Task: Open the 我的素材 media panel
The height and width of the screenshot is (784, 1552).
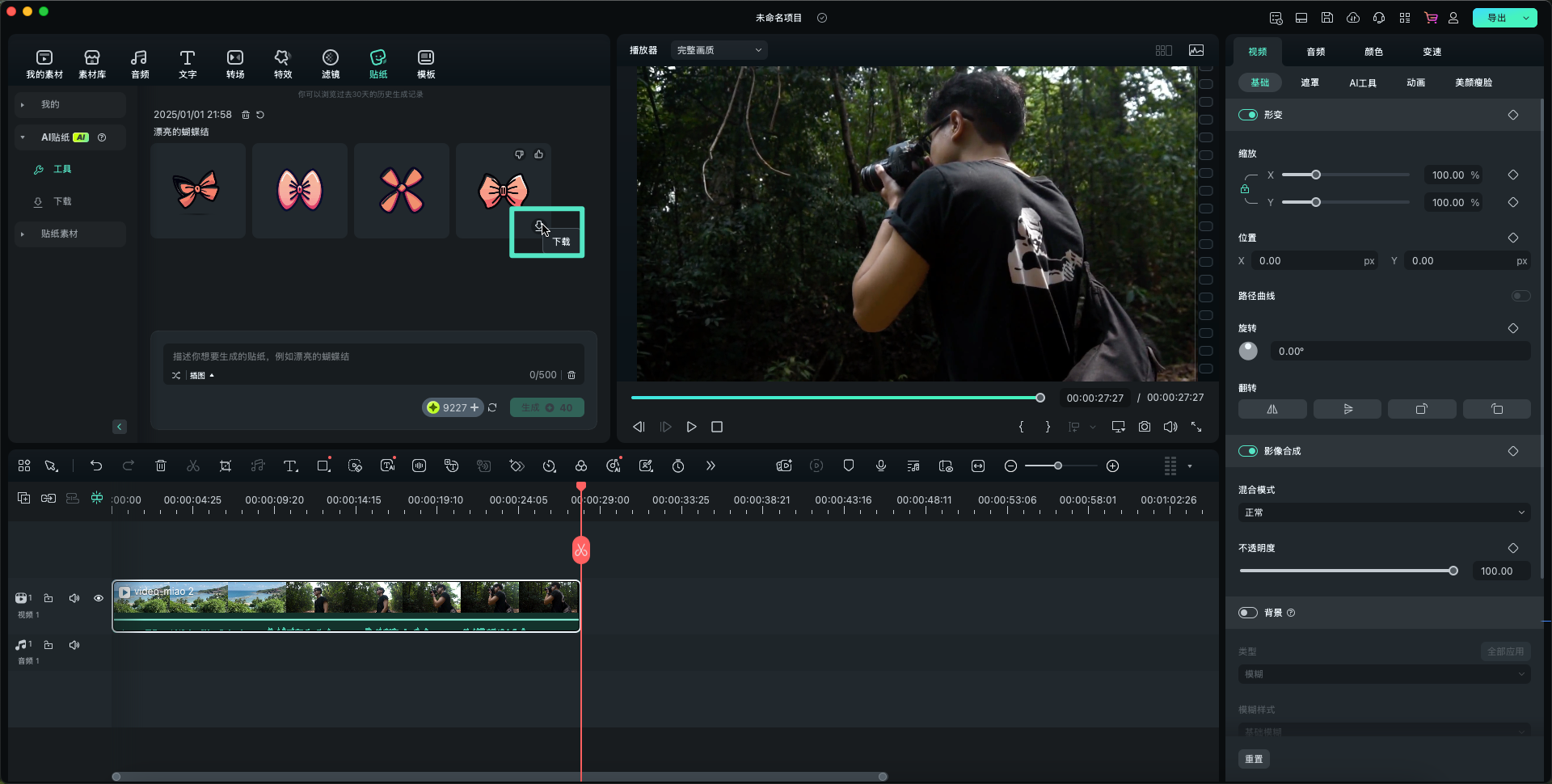Action: [x=44, y=64]
